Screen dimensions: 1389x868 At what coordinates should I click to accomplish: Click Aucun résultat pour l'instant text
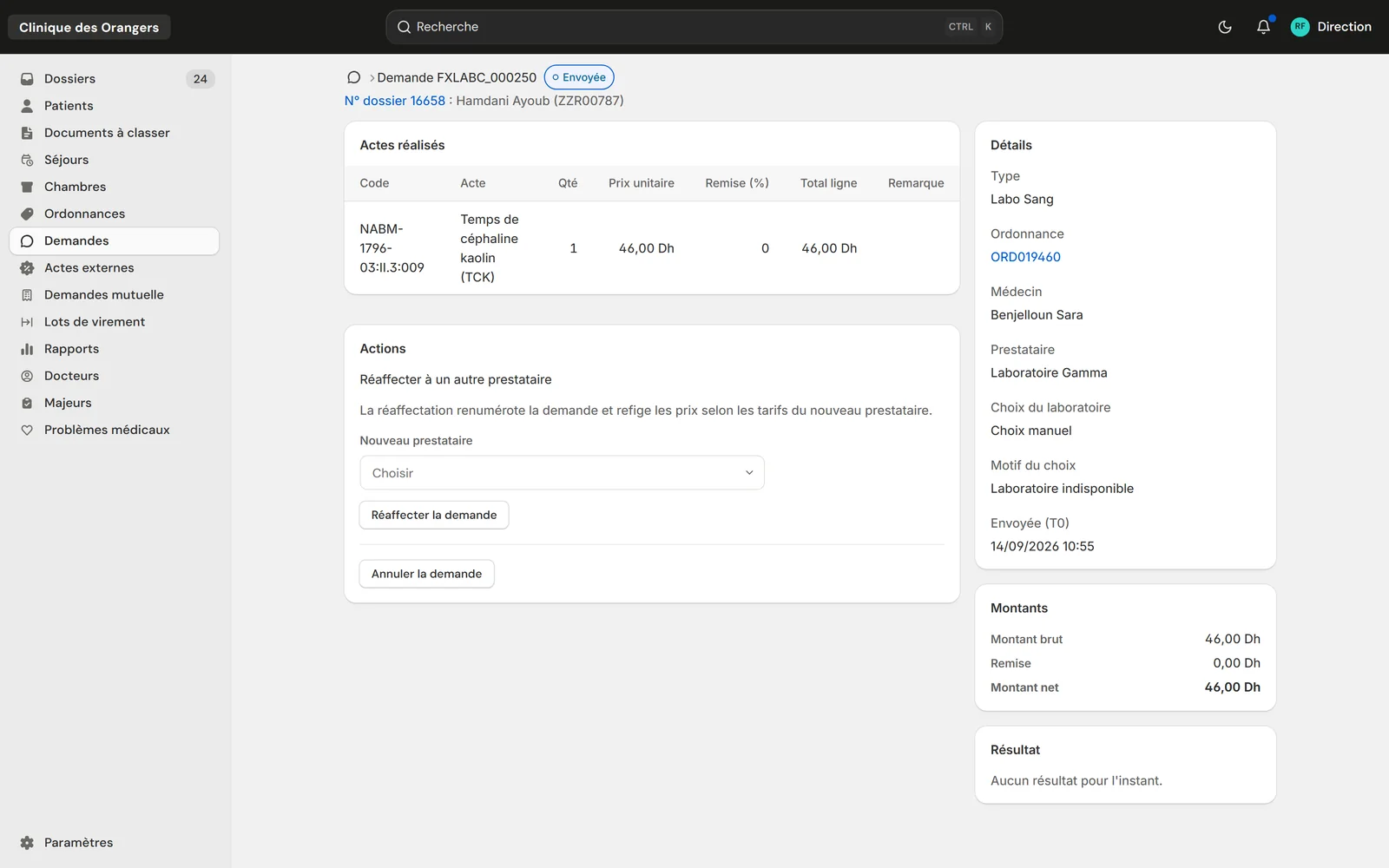pos(1076,781)
